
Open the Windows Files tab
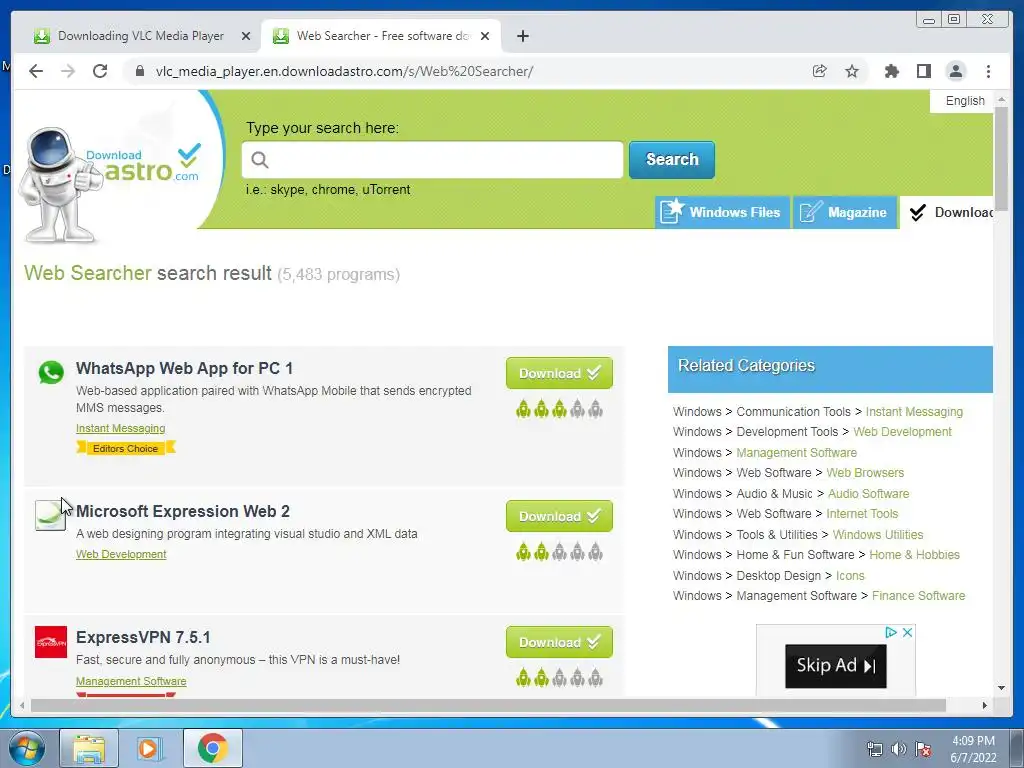(x=722, y=212)
